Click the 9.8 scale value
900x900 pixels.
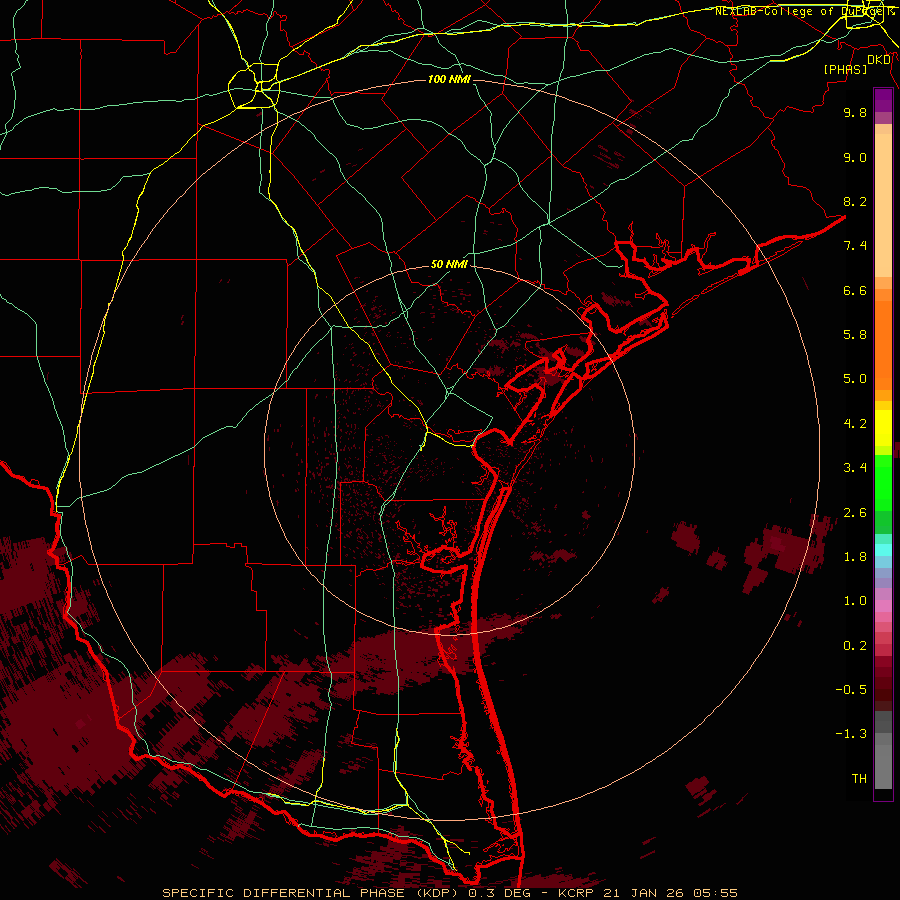coord(855,112)
